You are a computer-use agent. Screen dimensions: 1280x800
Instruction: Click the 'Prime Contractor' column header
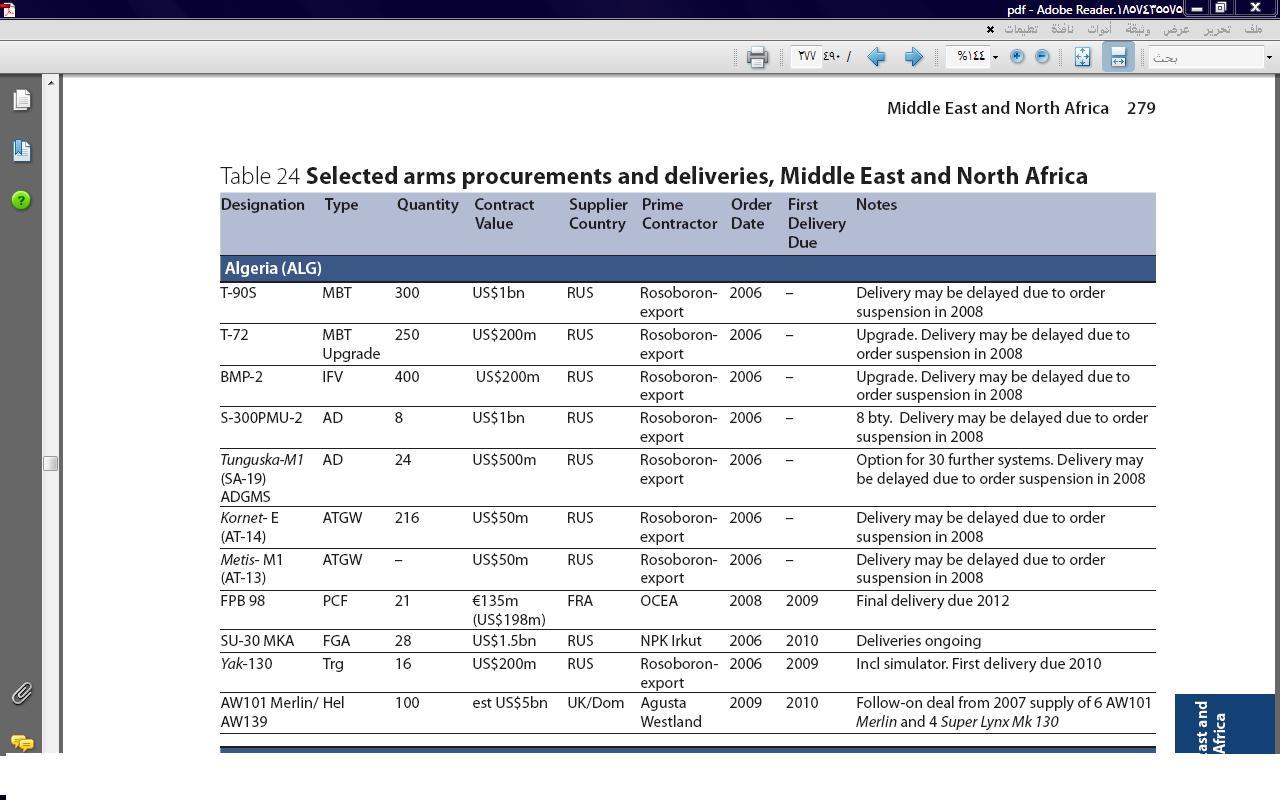[x=679, y=214]
